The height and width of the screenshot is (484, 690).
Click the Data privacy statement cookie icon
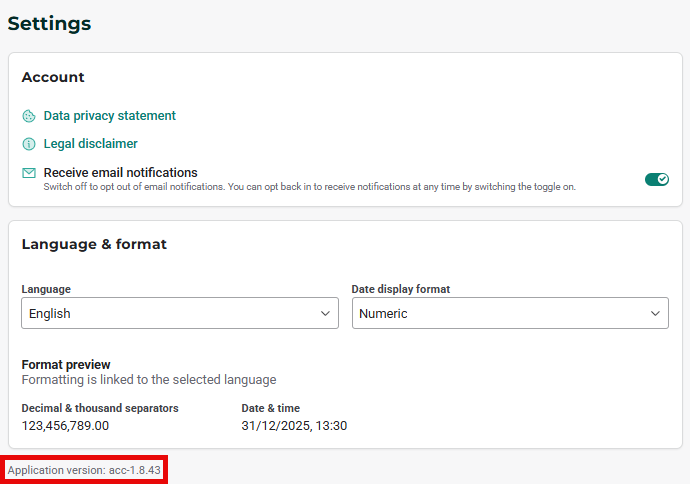29,116
